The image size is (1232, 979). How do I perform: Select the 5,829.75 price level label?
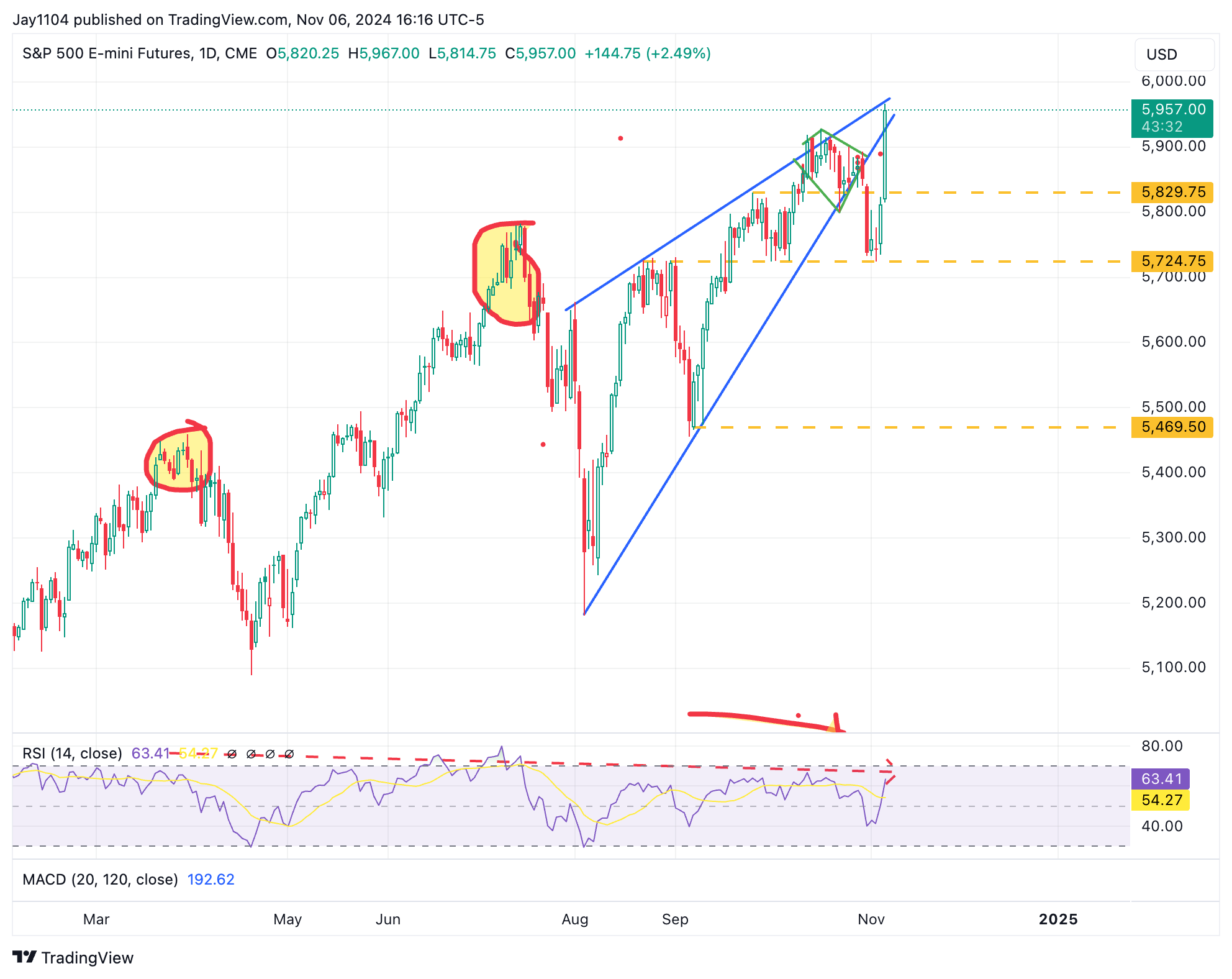(x=1172, y=192)
